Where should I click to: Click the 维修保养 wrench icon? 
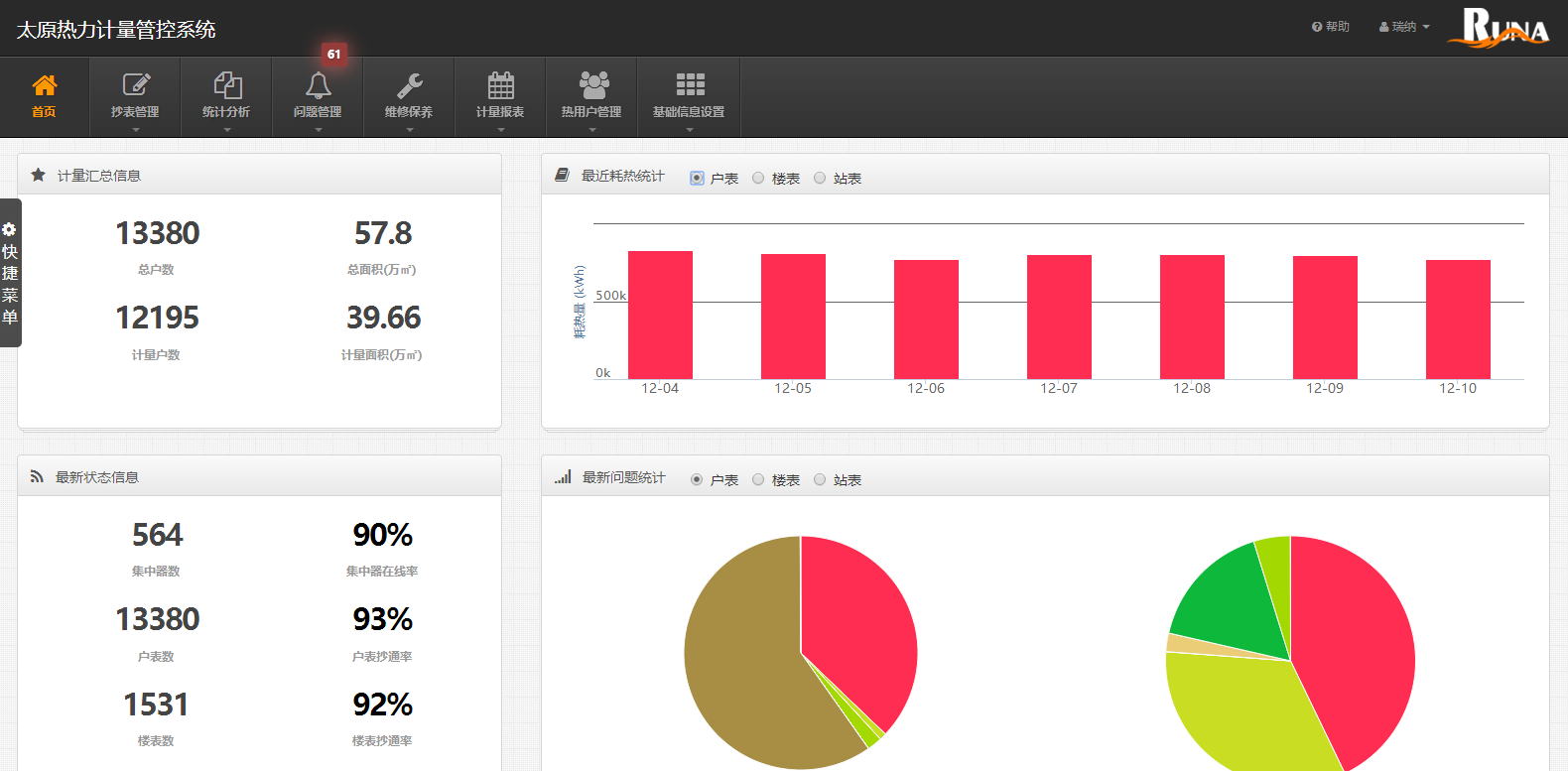coord(409,85)
